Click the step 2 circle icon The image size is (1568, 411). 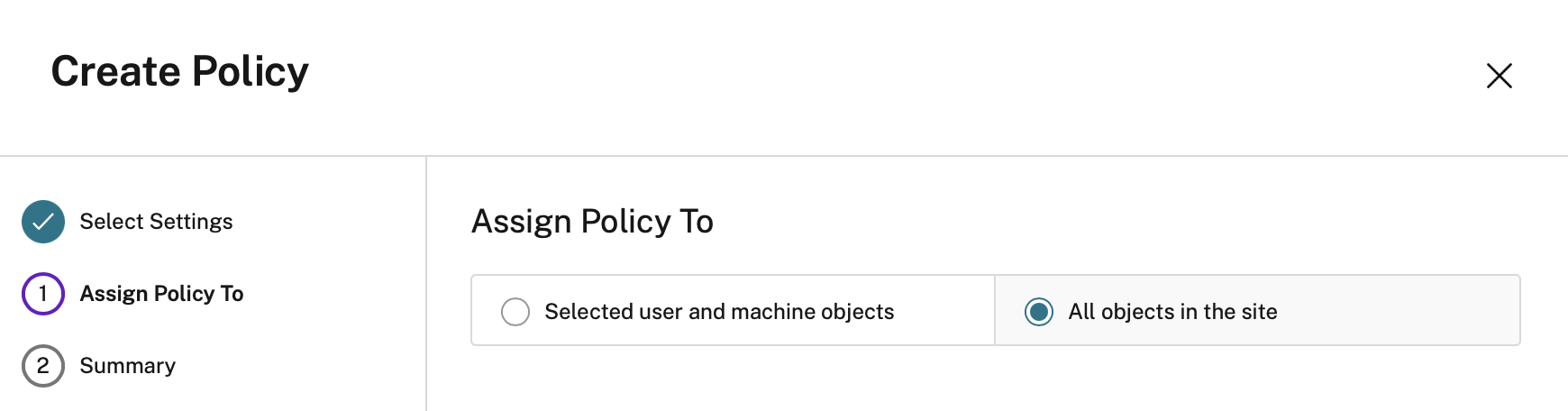43,366
